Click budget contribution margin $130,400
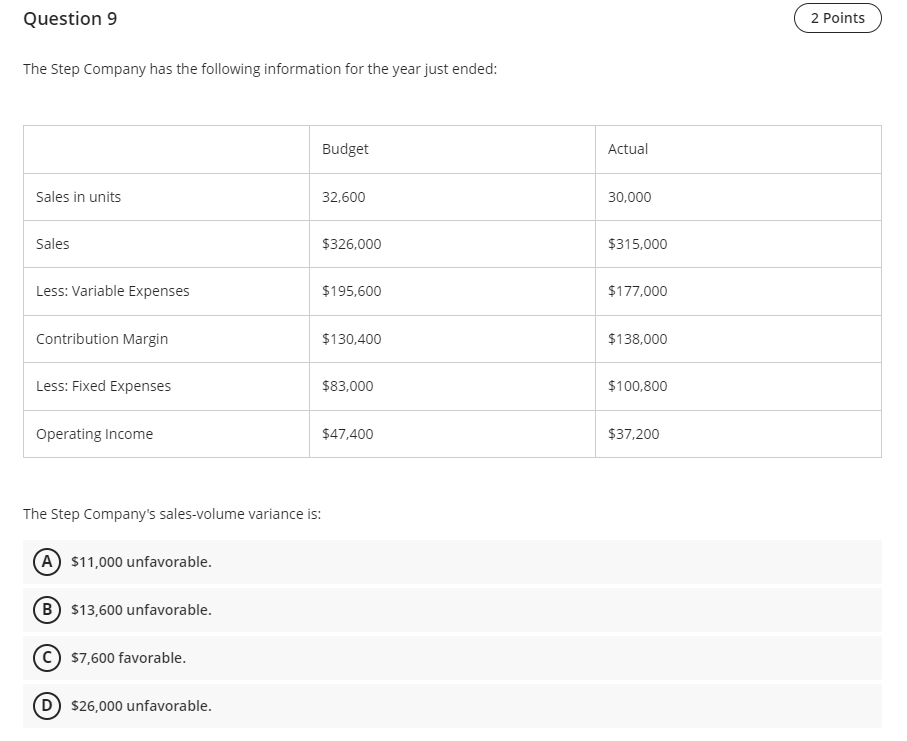Image resolution: width=907 pixels, height=741 pixels. pos(352,339)
